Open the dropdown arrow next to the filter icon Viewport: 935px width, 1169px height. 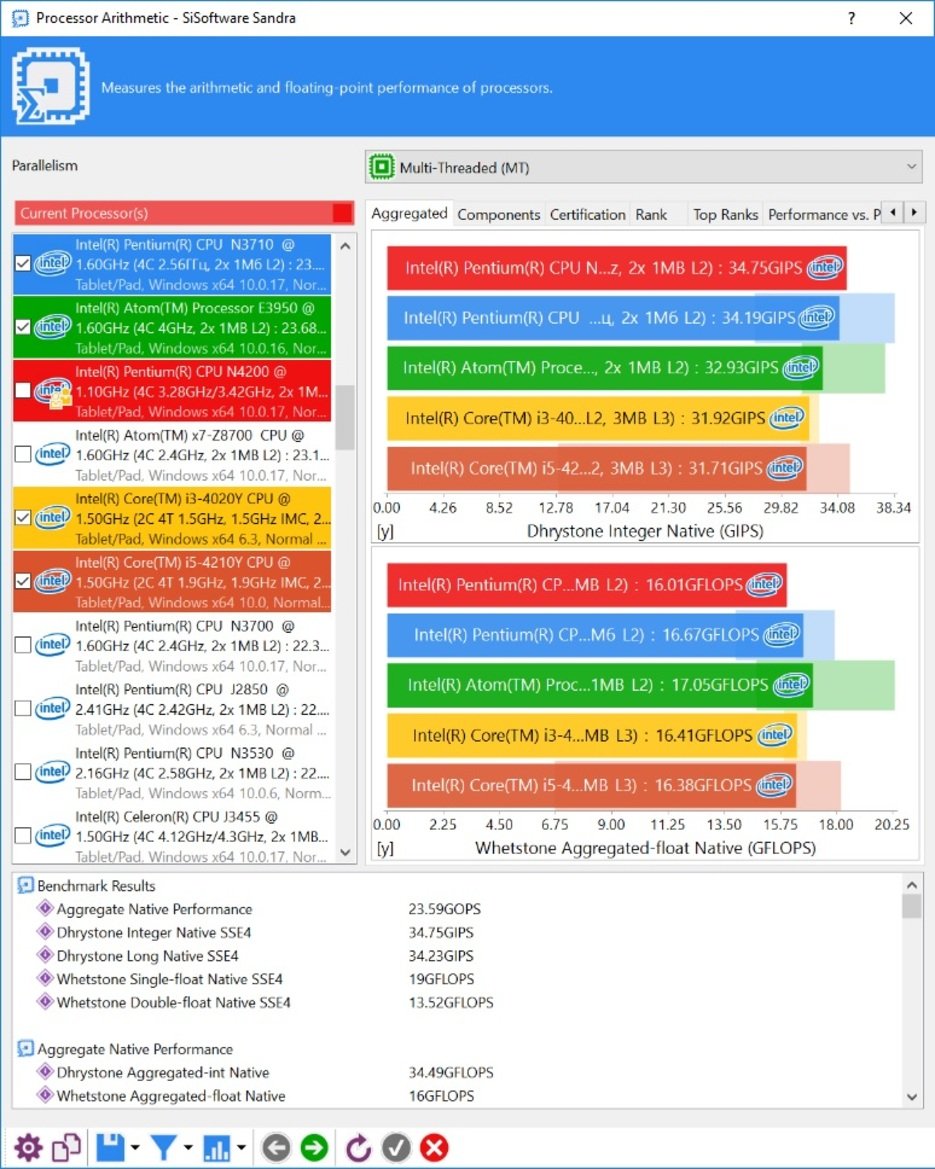click(188, 1148)
